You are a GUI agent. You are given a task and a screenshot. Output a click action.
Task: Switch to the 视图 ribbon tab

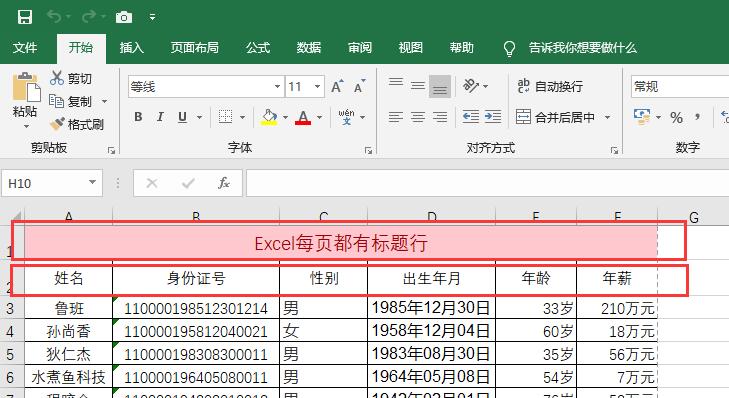tap(411, 48)
